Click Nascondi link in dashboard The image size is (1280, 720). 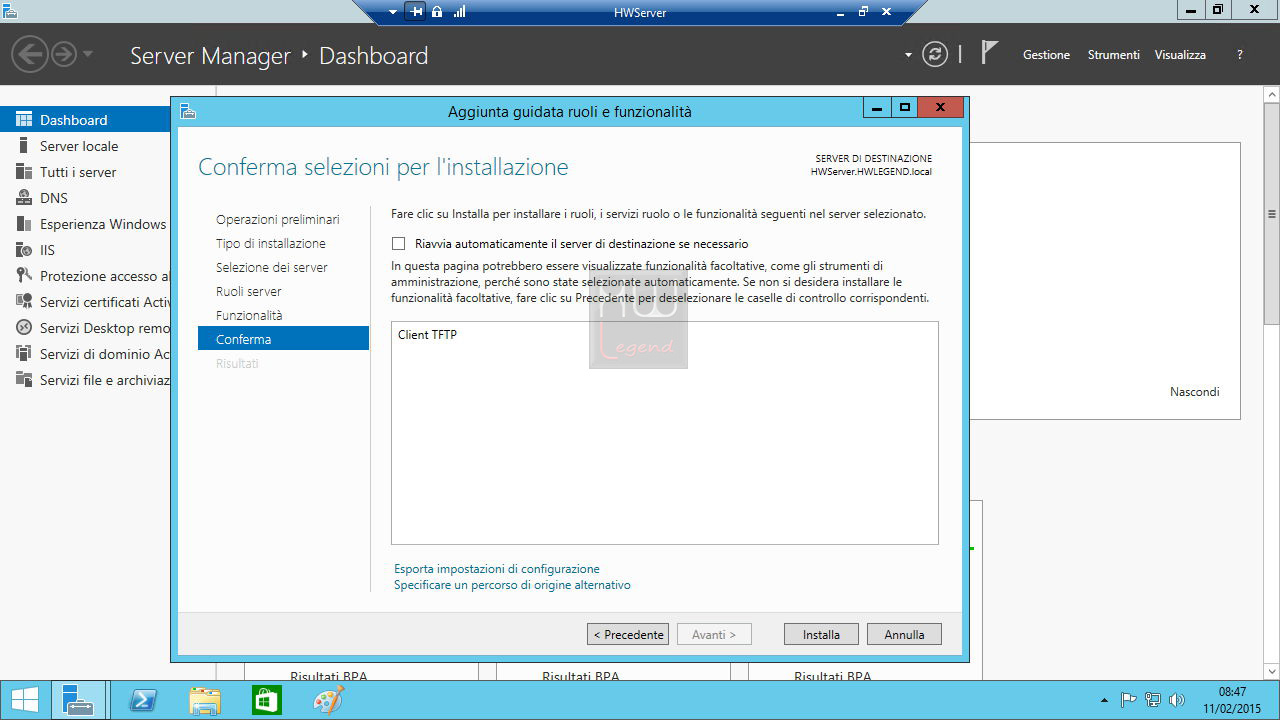(1195, 392)
